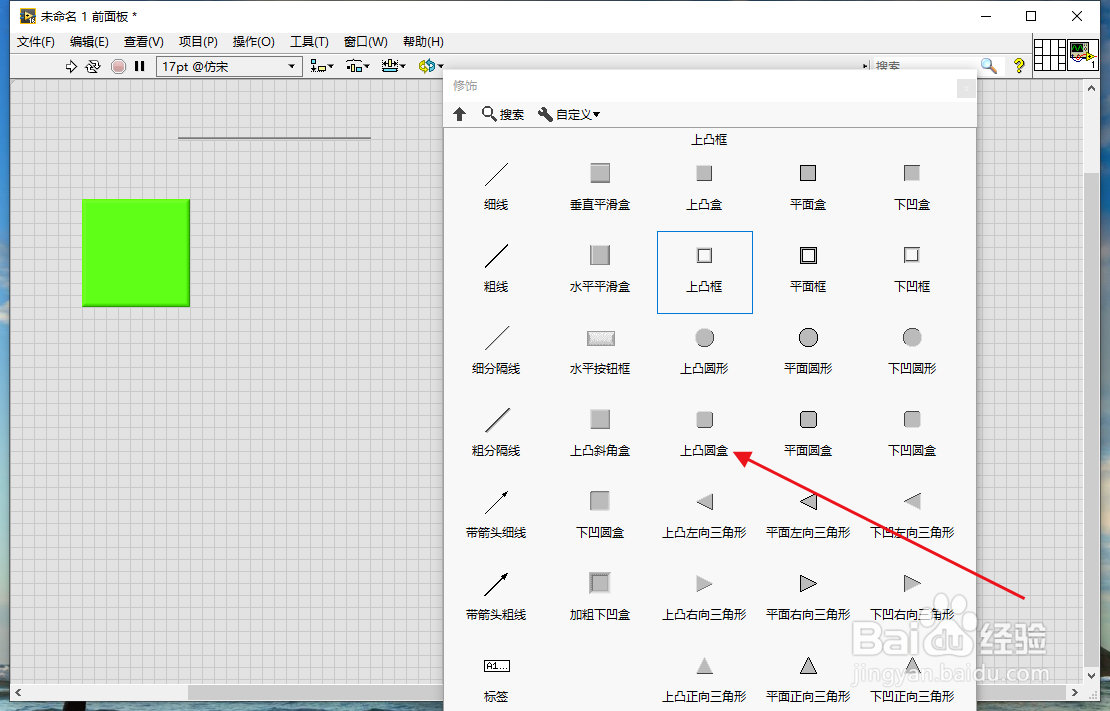Open 项目(P) menu
The width and height of the screenshot is (1110, 711).
(x=198, y=42)
